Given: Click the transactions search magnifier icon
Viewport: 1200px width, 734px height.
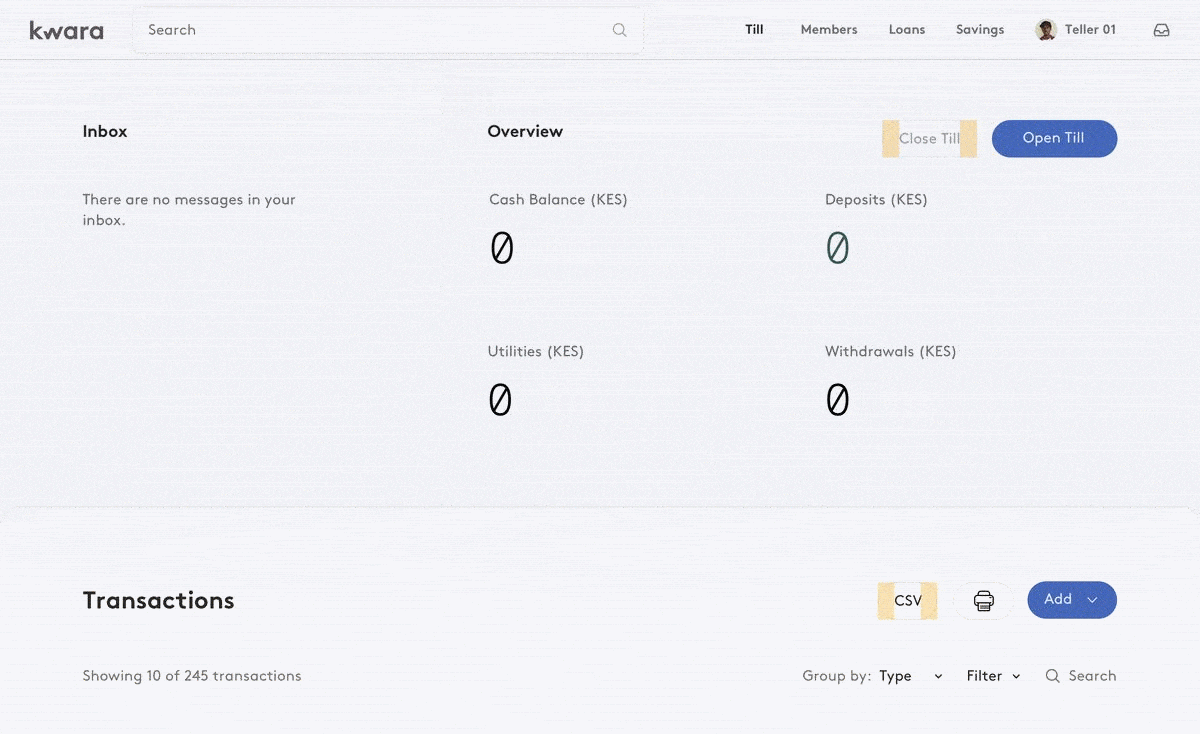Looking at the screenshot, I should [1052, 676].
